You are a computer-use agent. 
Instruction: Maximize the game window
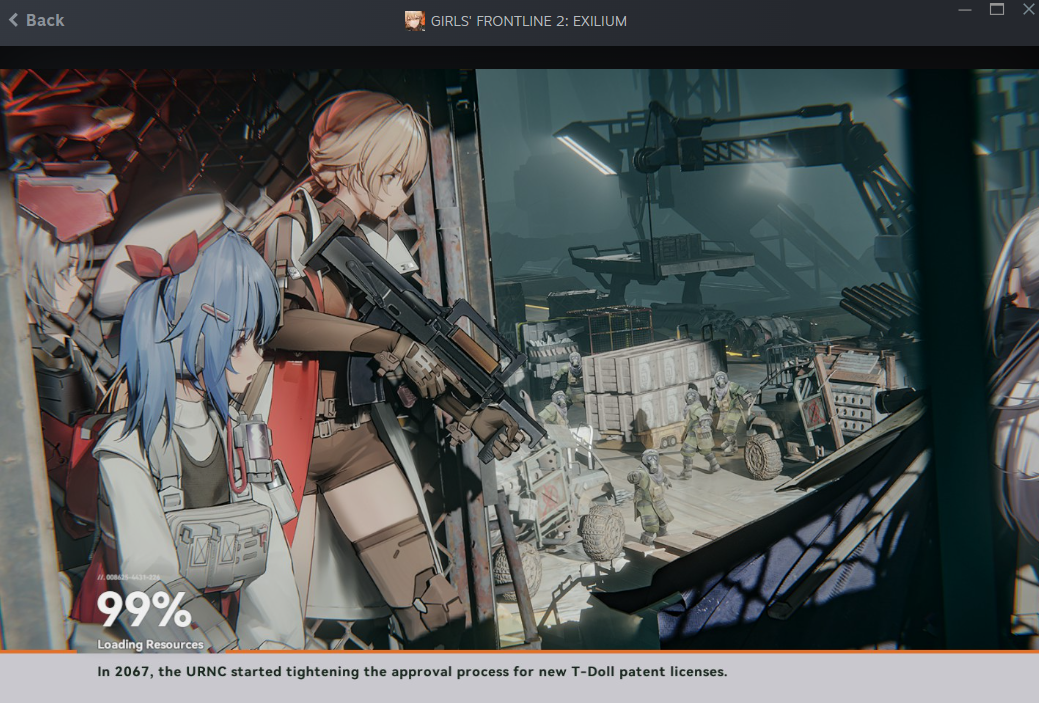click(997, 9)
